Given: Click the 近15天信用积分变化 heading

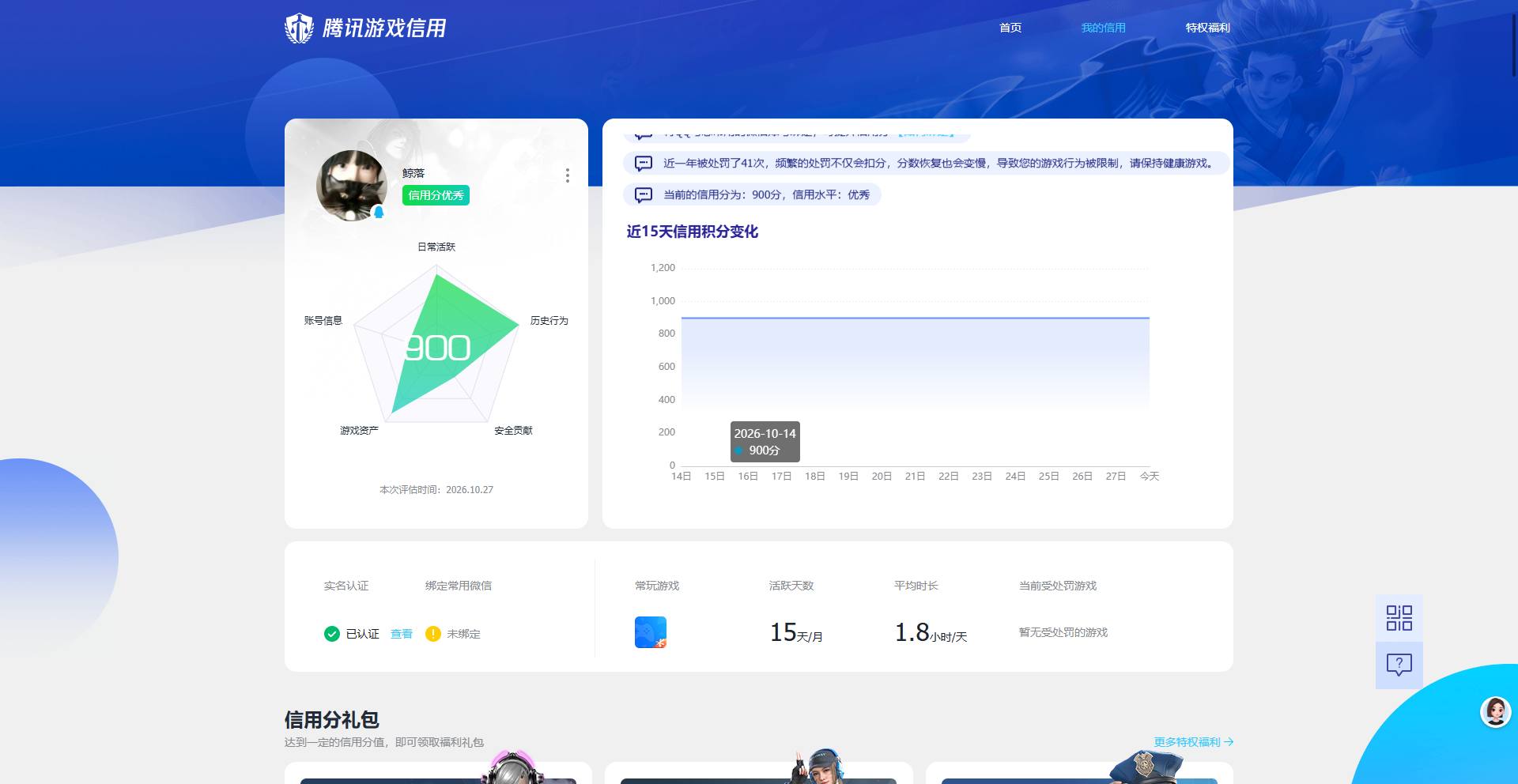Looking at the screenshot, I should click(692, 232).
